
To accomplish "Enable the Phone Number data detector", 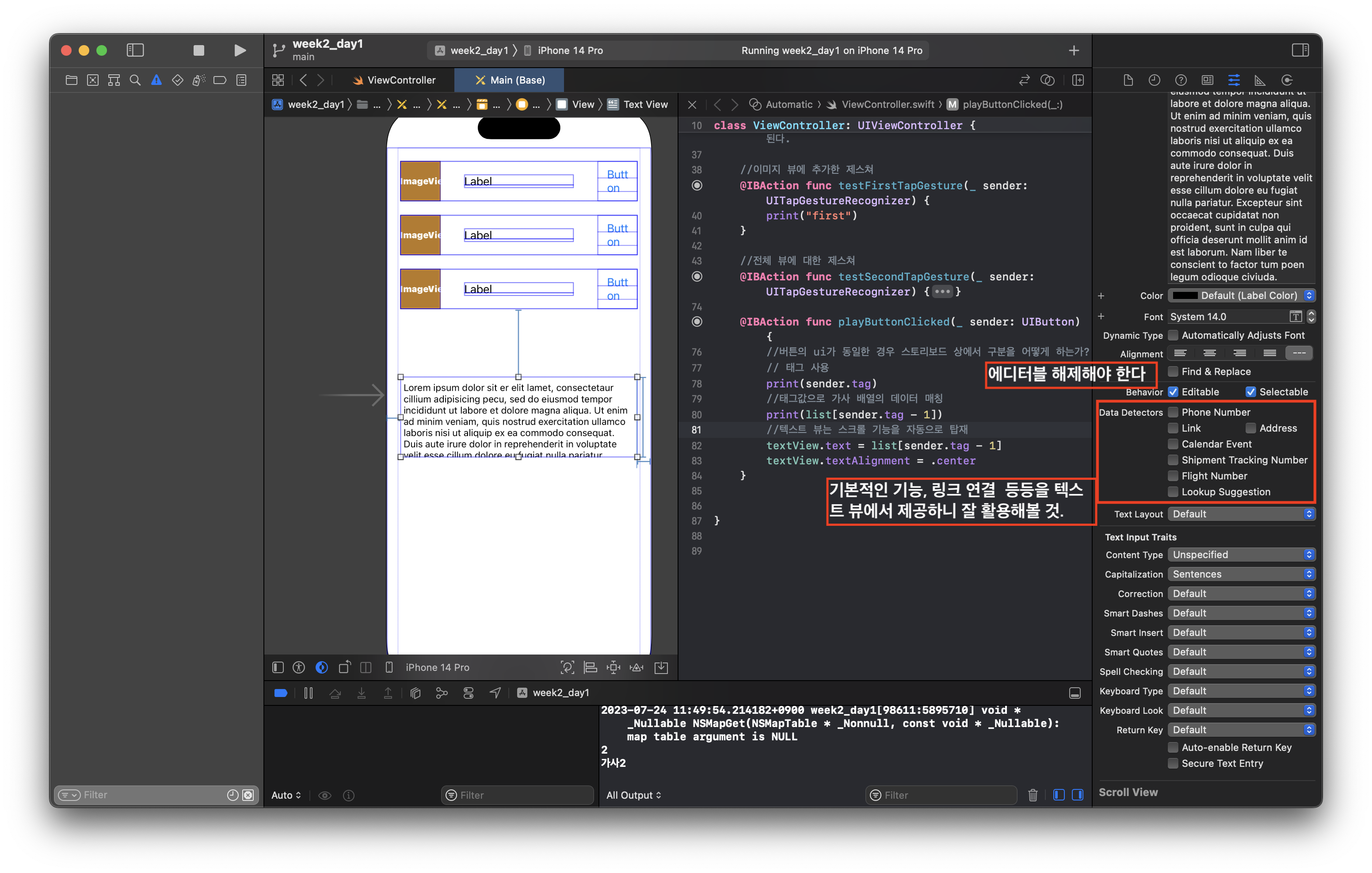I will pyautogui.click(x=1173, y=412).
